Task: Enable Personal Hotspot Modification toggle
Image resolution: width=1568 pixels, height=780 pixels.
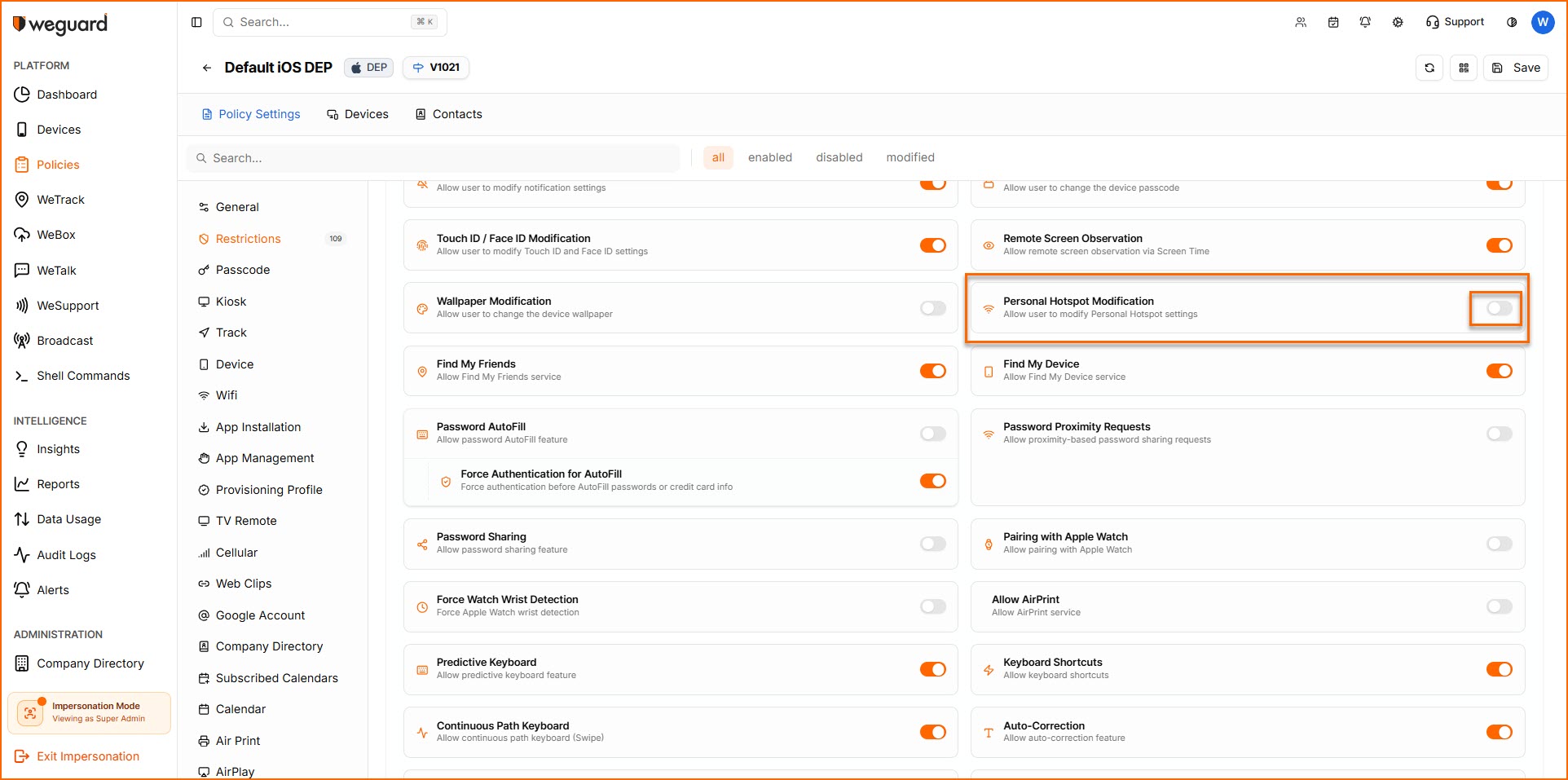Action: 1499,308
